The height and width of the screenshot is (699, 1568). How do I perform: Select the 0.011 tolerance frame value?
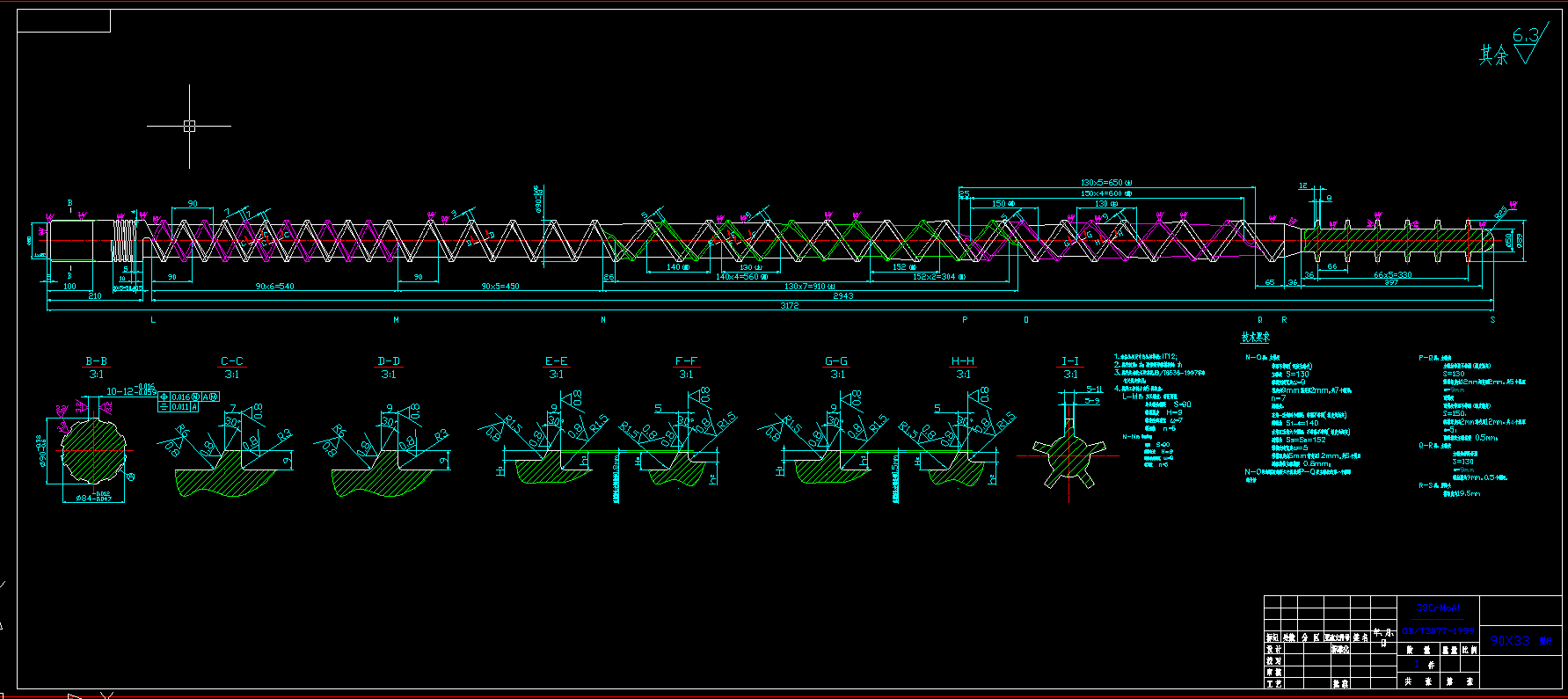[180, 407]
